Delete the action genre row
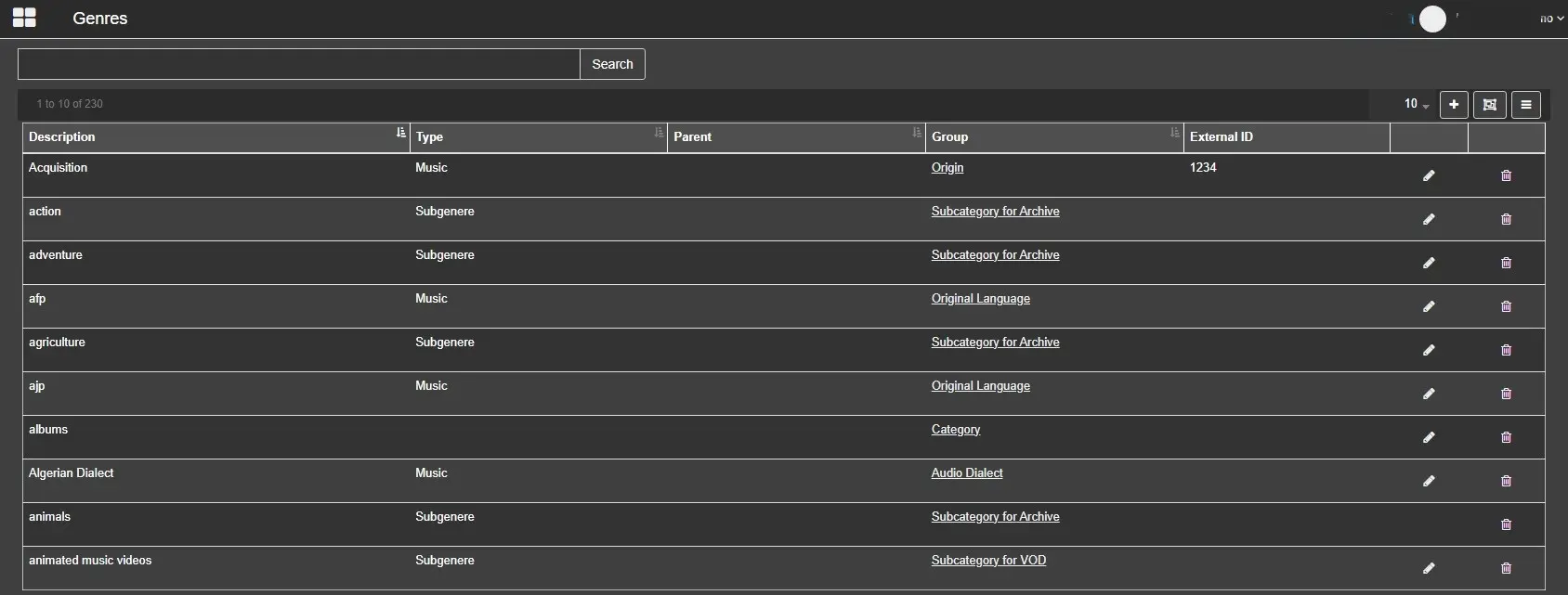 click(1506, 219)
